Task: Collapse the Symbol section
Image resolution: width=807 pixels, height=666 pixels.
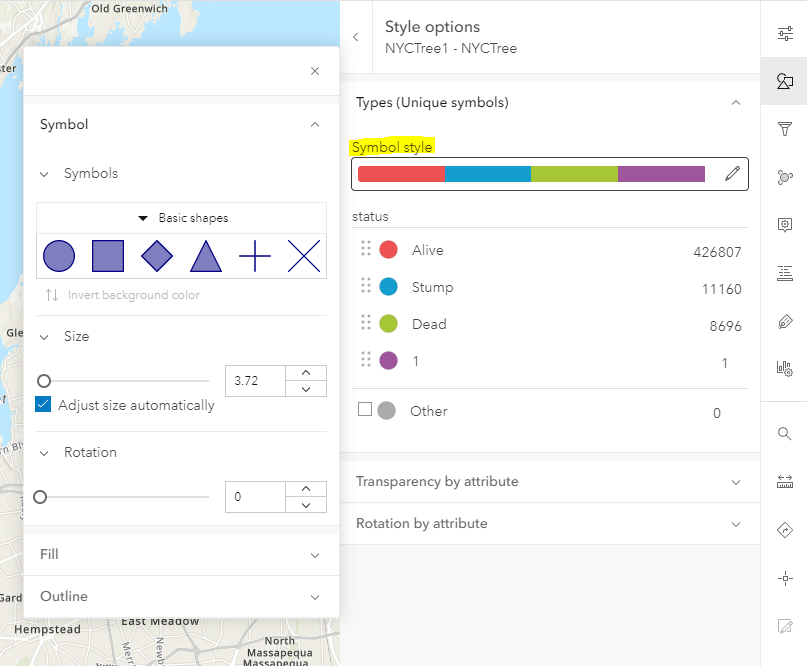Action: (x=315, y=124)
